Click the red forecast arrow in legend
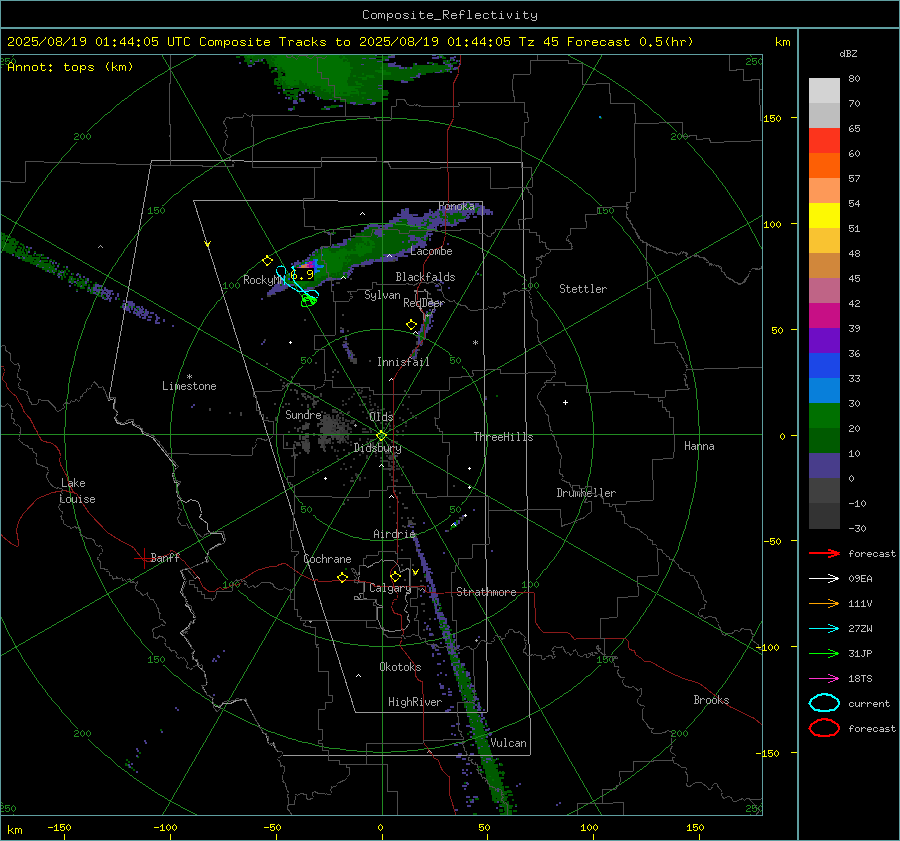 click(824, 553)
